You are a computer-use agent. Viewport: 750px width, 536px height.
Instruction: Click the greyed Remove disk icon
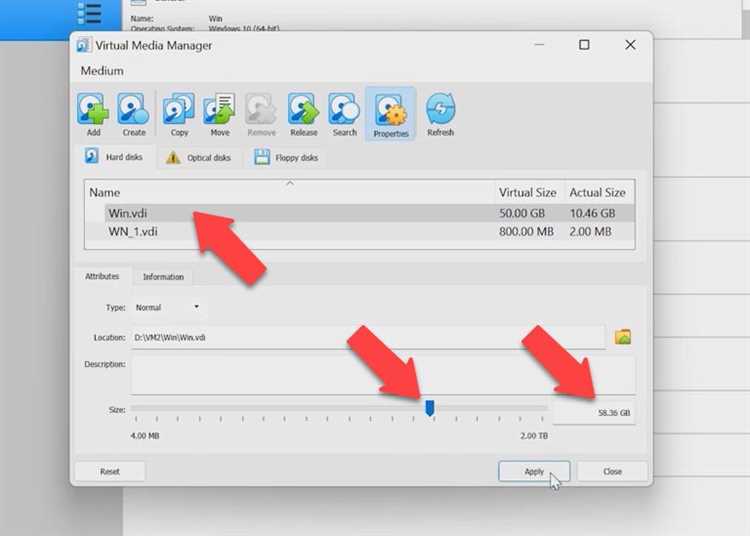click(x=261, y=115)
